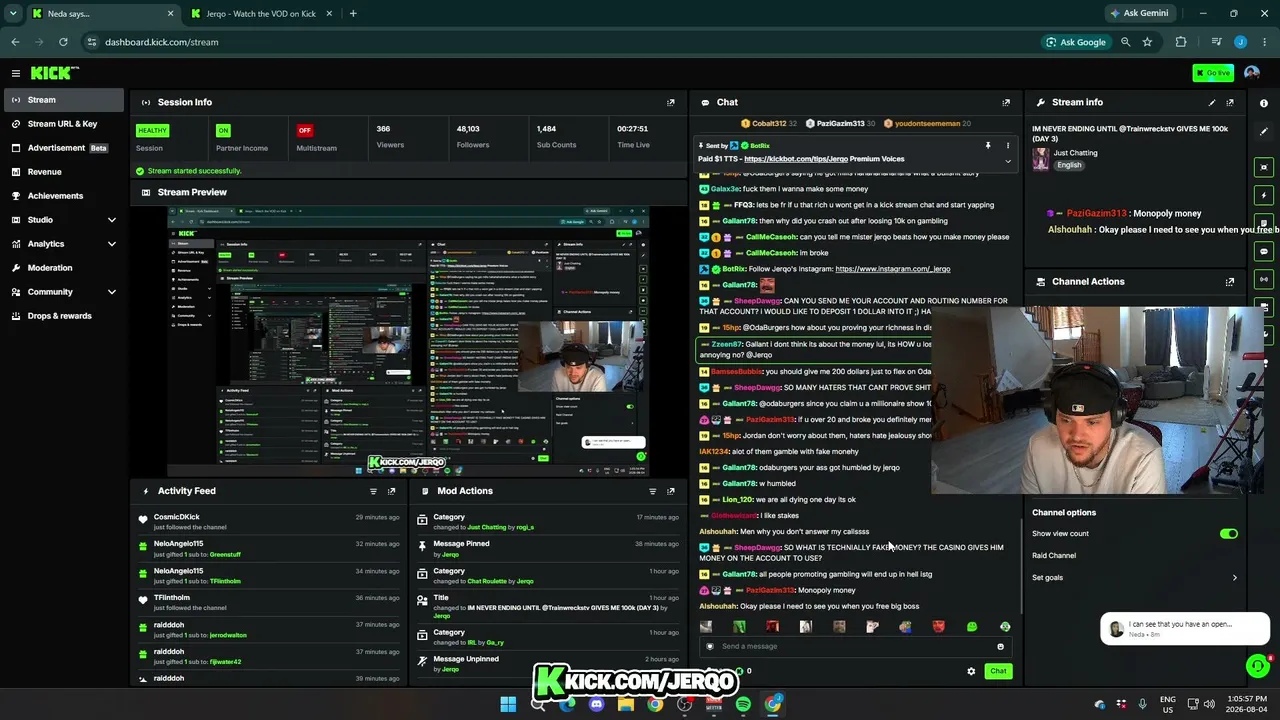Bookmark this page with the star icon
The image size is (1280, 720).
click(x=1147, y=42)
